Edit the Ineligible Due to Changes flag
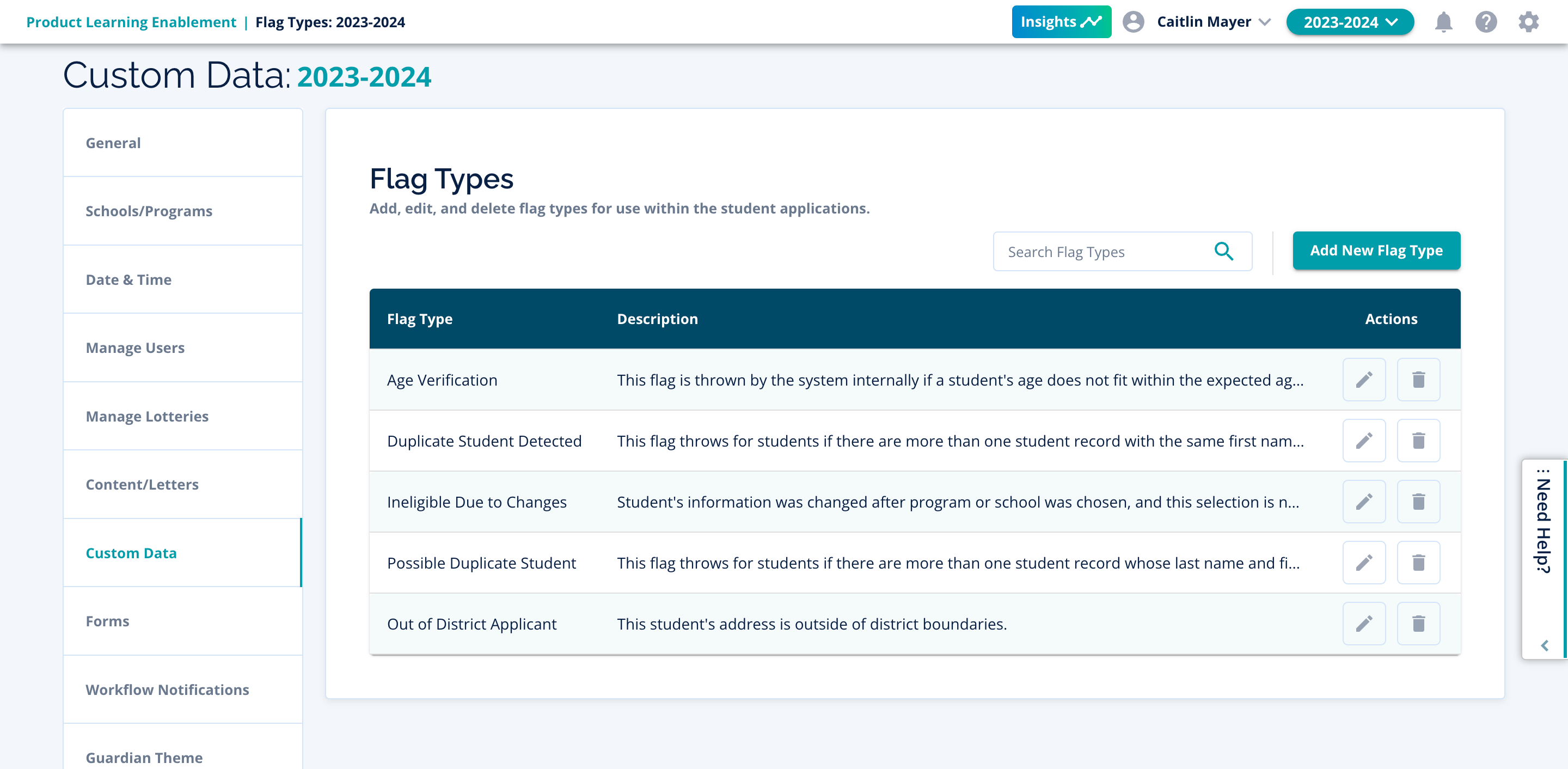1568x769 pixels. [1363, 502]
